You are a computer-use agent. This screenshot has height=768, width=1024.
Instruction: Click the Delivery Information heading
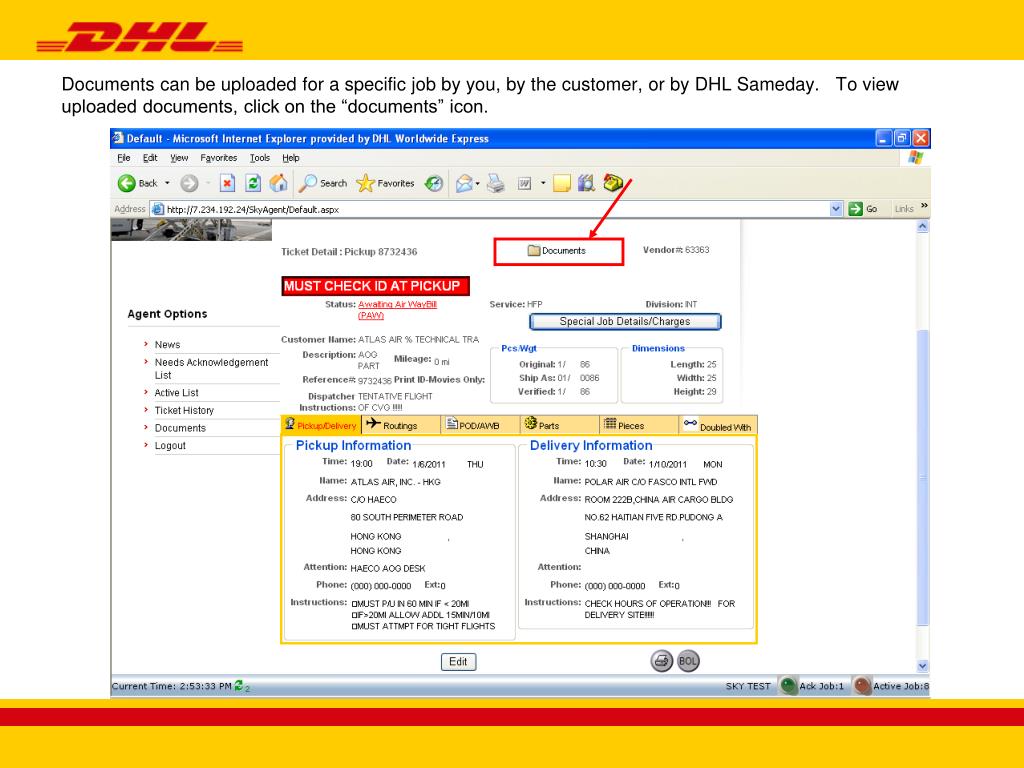click(x=591, y=445)
